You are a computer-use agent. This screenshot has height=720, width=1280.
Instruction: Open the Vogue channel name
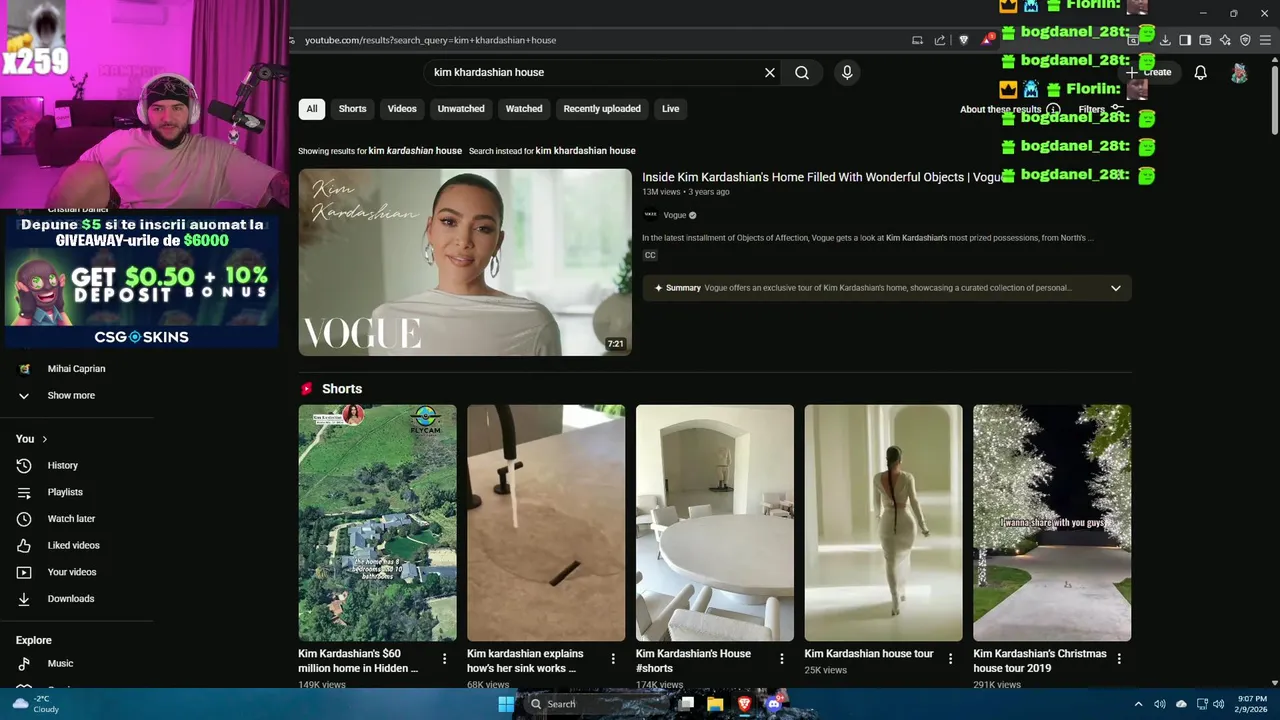tap(675, 215)
